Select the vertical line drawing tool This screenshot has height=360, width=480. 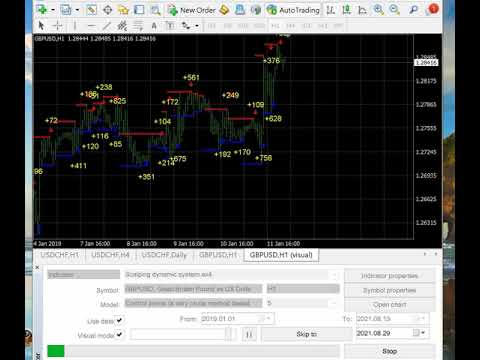point(75,26)
